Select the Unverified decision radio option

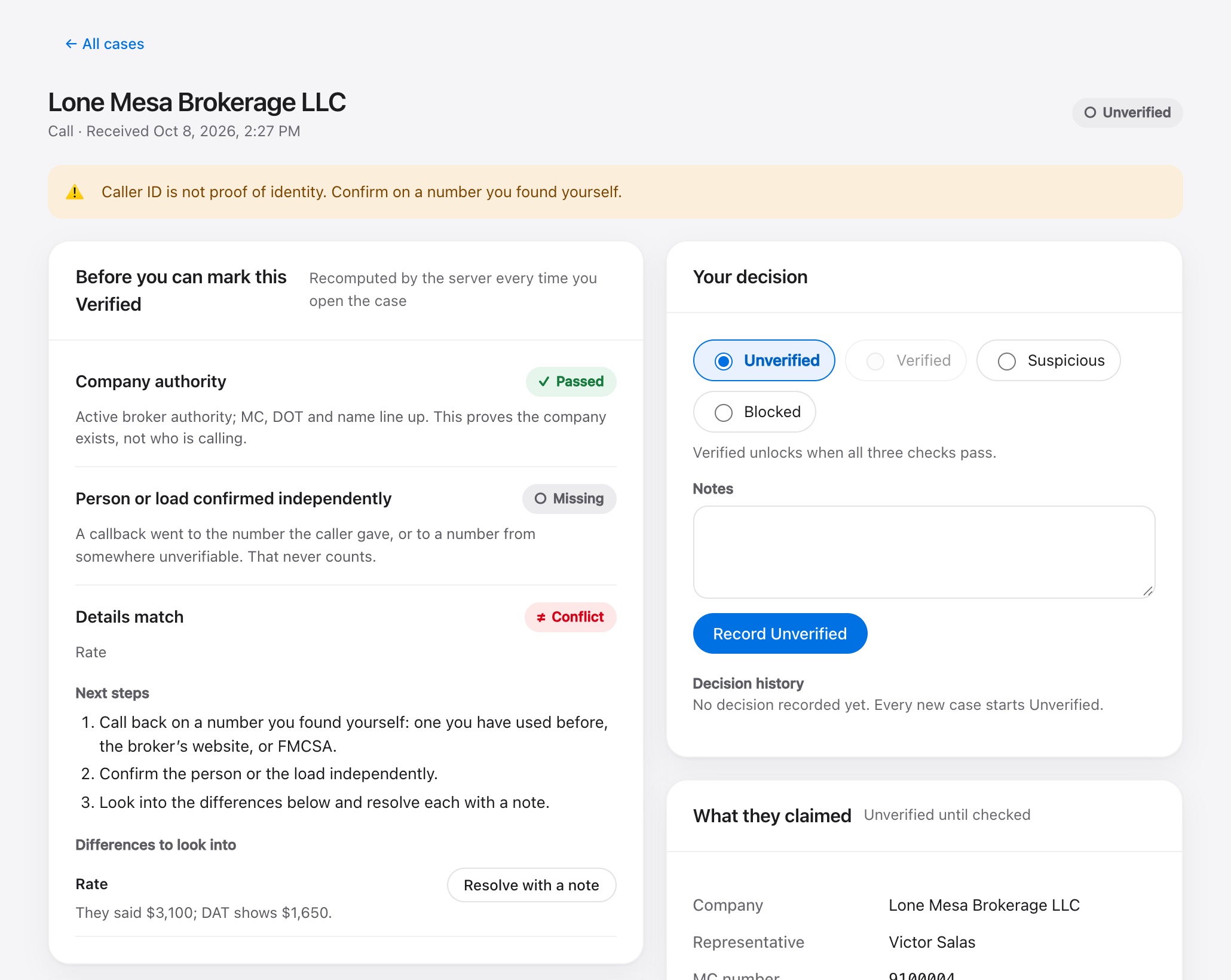(x=764, y=360)
